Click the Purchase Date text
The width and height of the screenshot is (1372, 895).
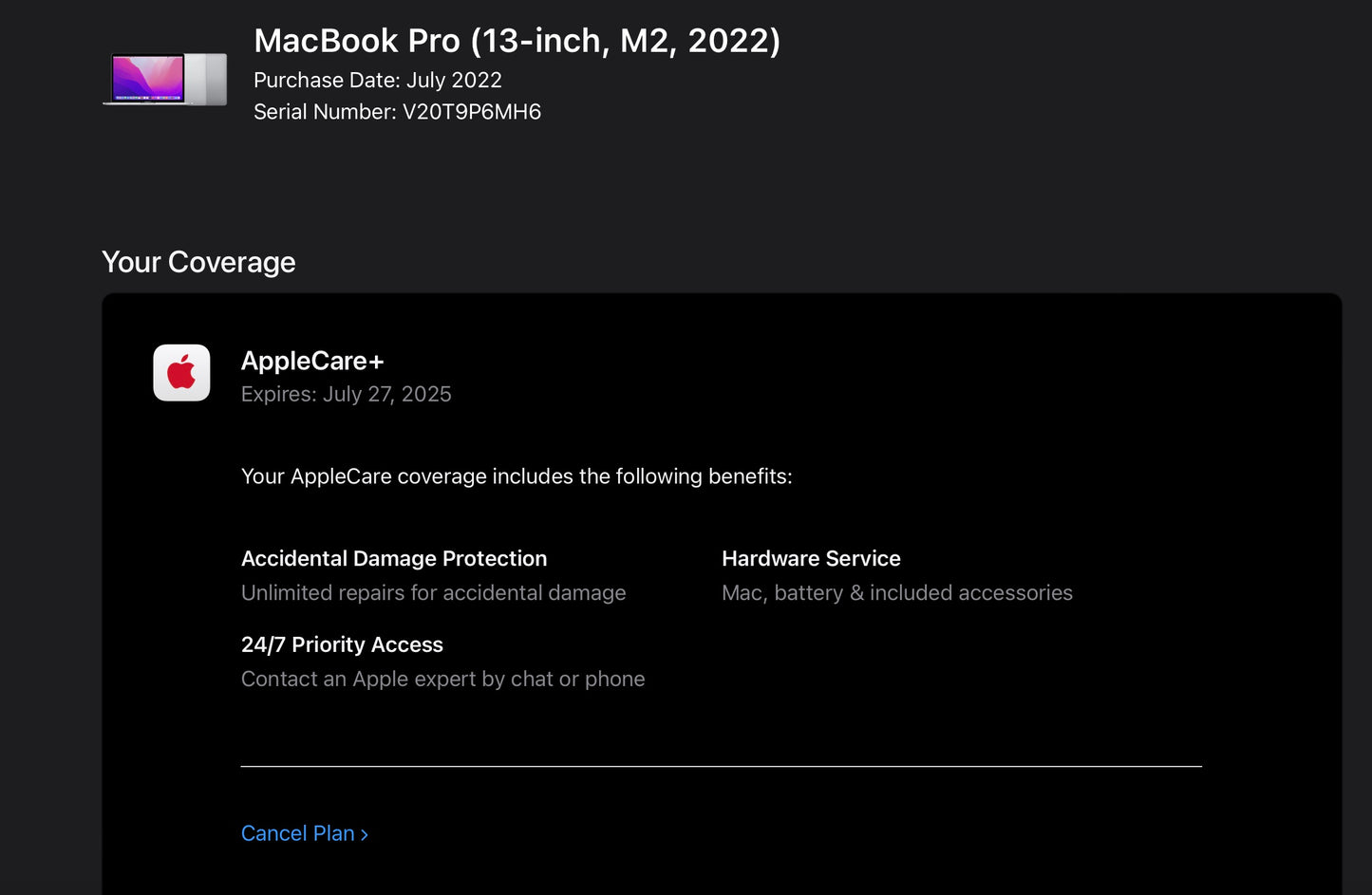[377, 80]
